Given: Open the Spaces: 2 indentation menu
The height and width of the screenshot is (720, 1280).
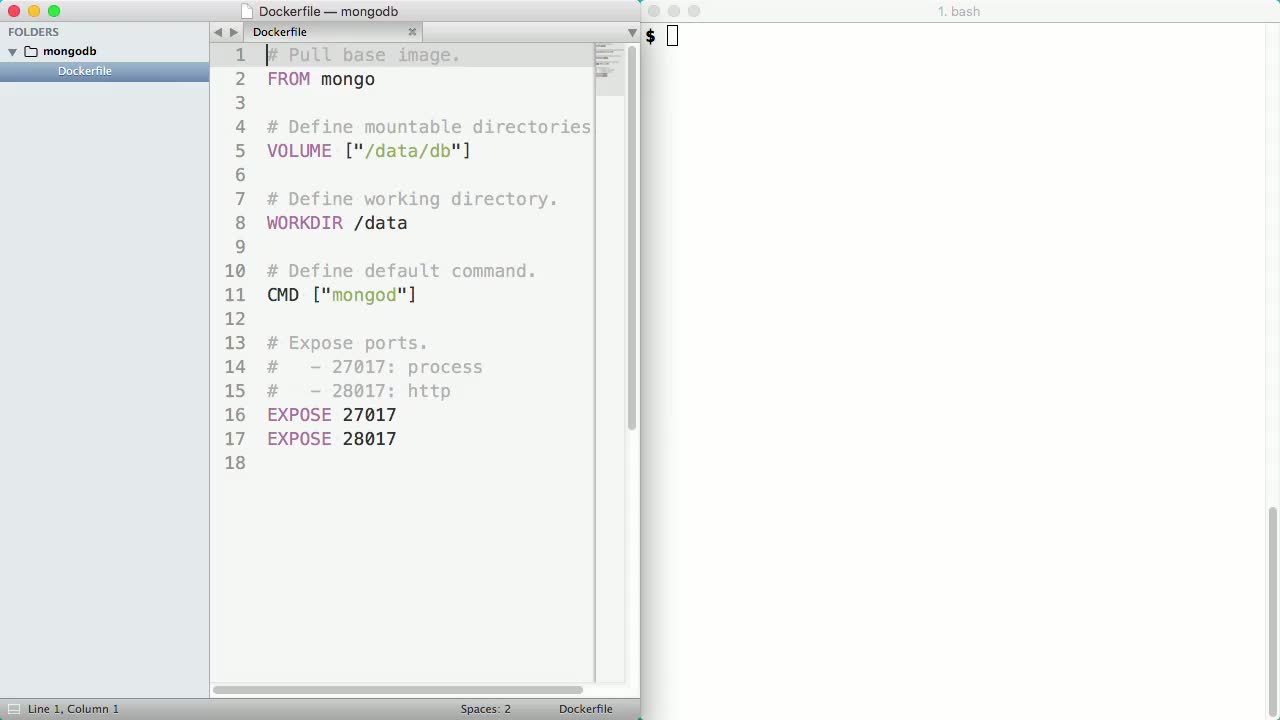Looking at the screenshot, I should [486, 709].
